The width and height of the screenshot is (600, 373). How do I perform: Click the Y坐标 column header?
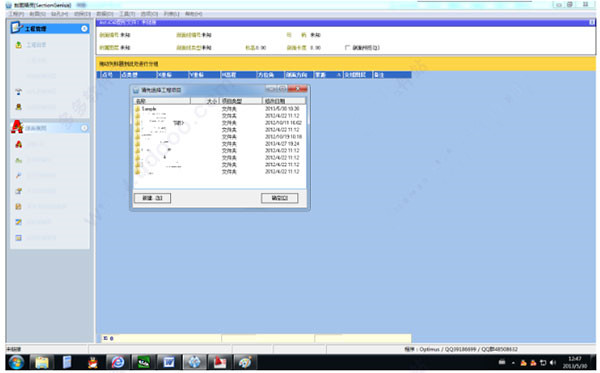point(205,75)
